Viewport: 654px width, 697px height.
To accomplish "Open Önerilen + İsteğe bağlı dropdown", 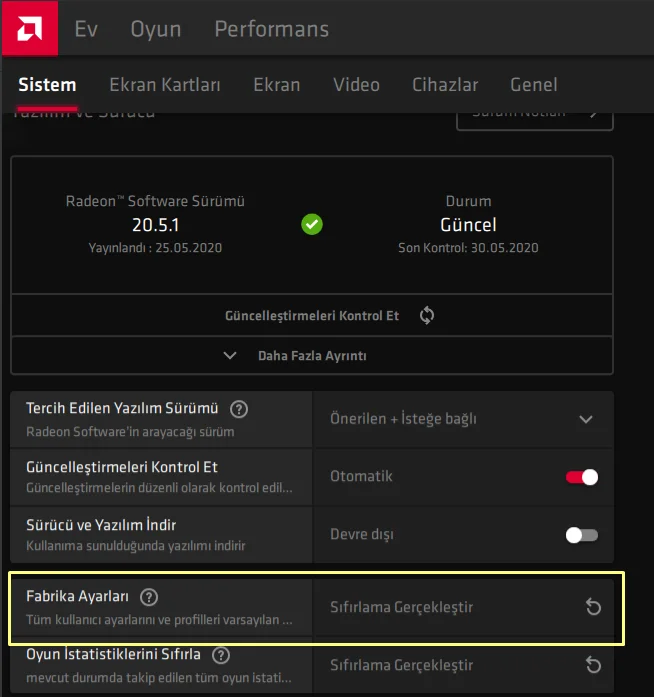I will coord(463,419).
